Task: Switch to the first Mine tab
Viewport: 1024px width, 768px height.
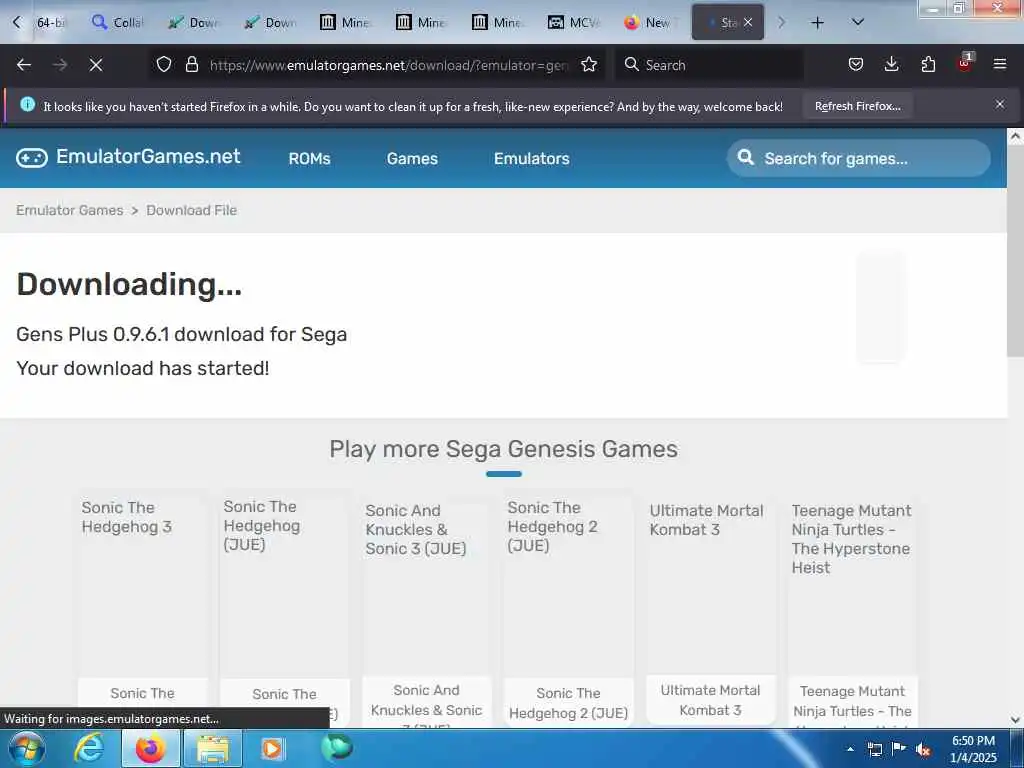Action: pyautogui.click(x=345, y=23)
